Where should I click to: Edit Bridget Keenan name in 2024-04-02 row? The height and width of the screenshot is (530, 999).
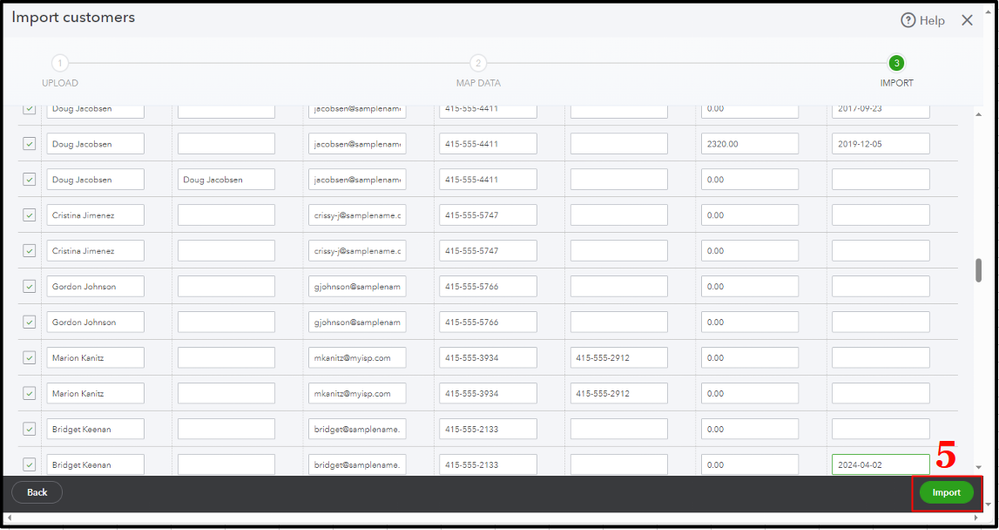(96, 465)
